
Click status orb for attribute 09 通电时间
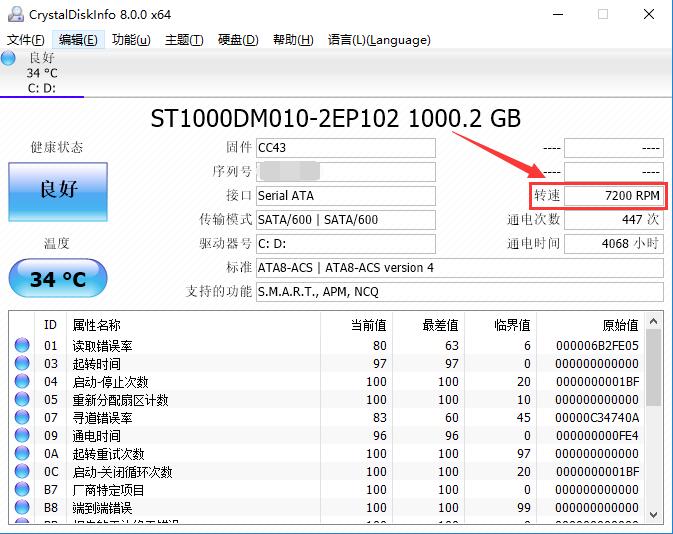(22, 435)
